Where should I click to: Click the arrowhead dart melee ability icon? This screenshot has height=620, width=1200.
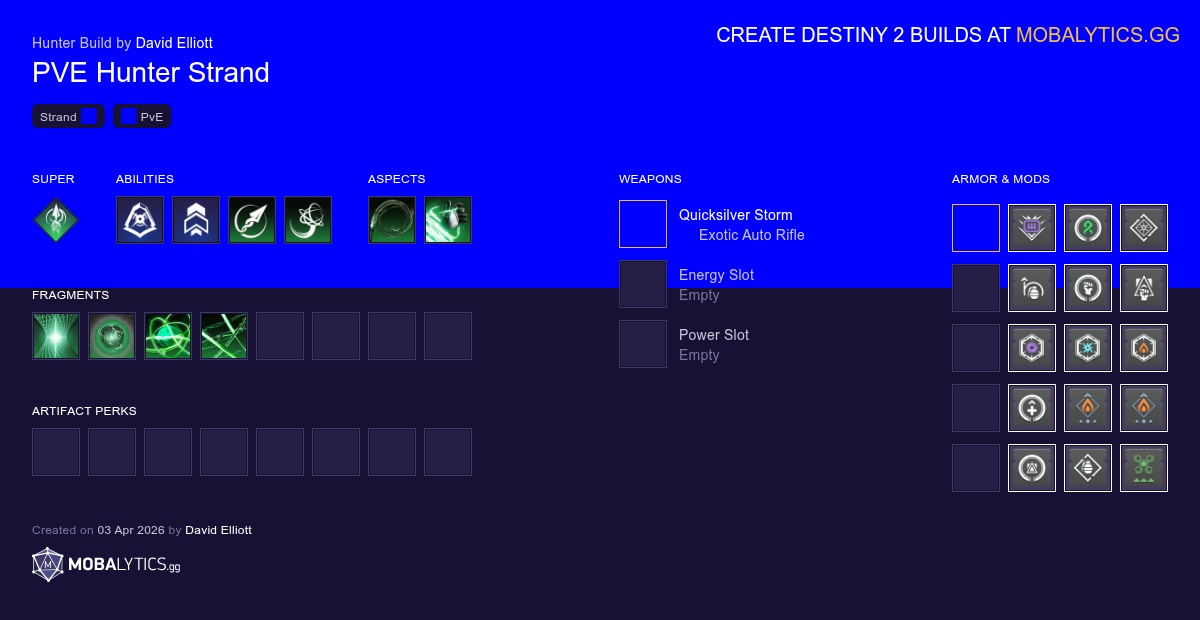click(252, 220)
